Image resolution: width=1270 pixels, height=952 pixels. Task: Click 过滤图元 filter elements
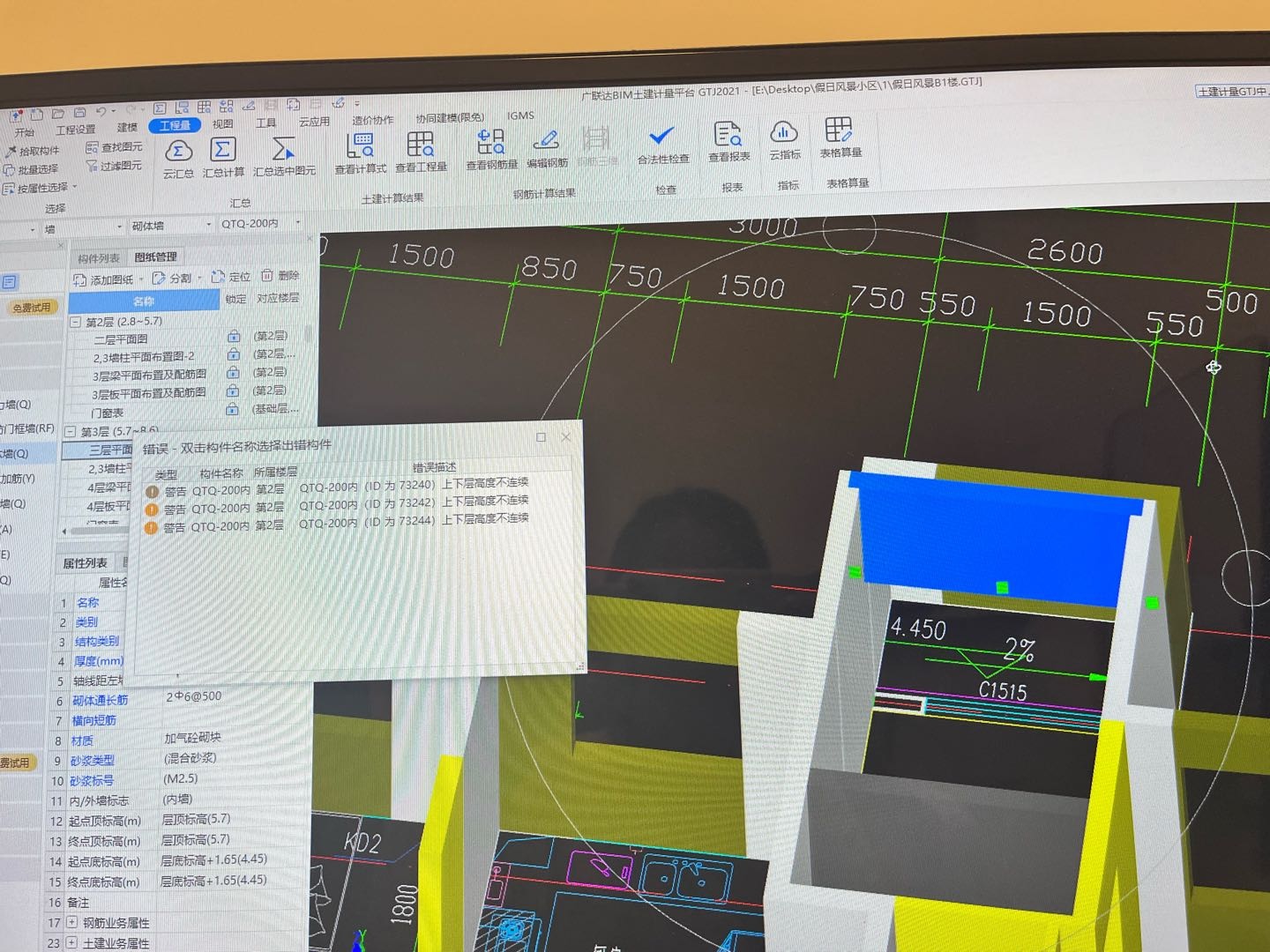point(114,166)
